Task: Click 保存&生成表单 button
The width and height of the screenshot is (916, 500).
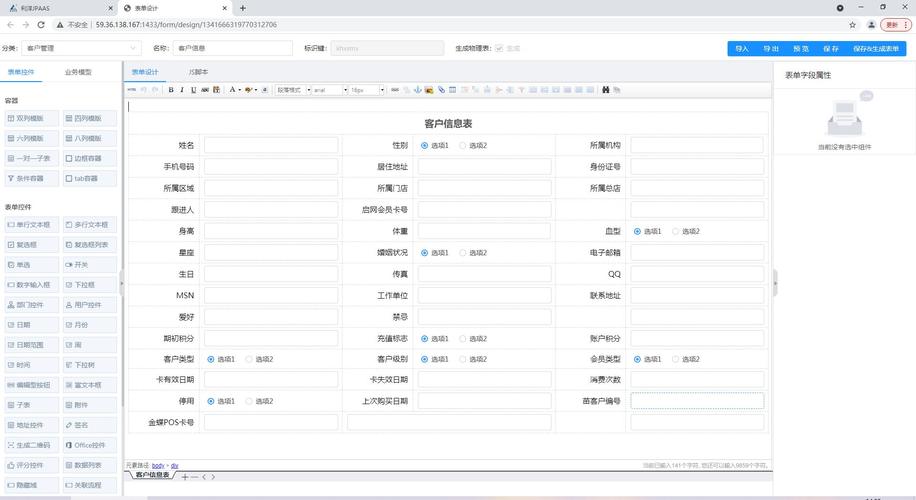Action: (876, 48)
